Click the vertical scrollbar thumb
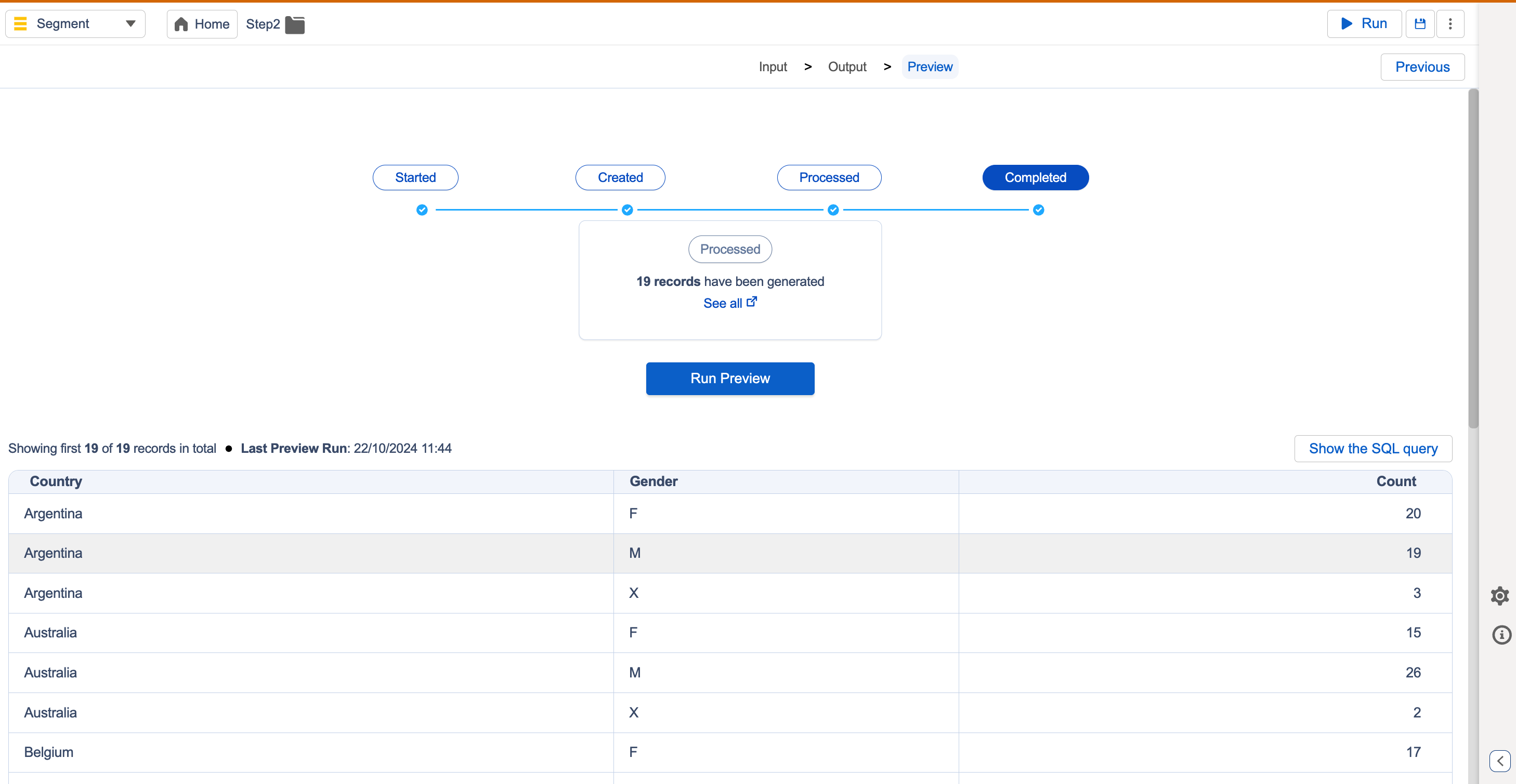Viewport: 1516px width, 784px height. pyautogui.click(x=1473, y=259)
